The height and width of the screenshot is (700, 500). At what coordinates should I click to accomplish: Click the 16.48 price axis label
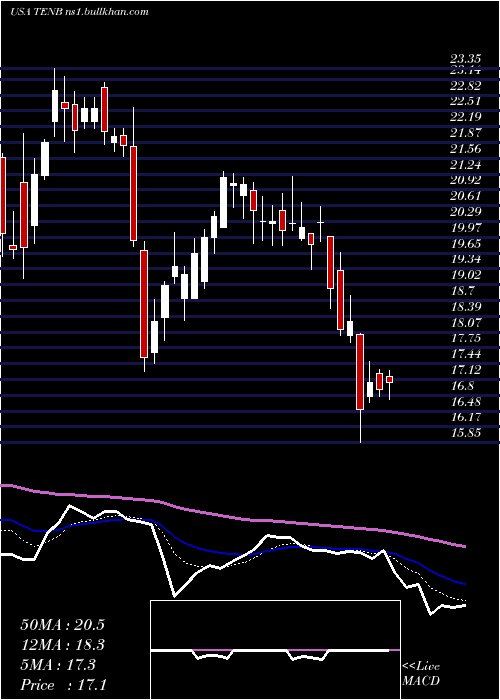(465, 401)
